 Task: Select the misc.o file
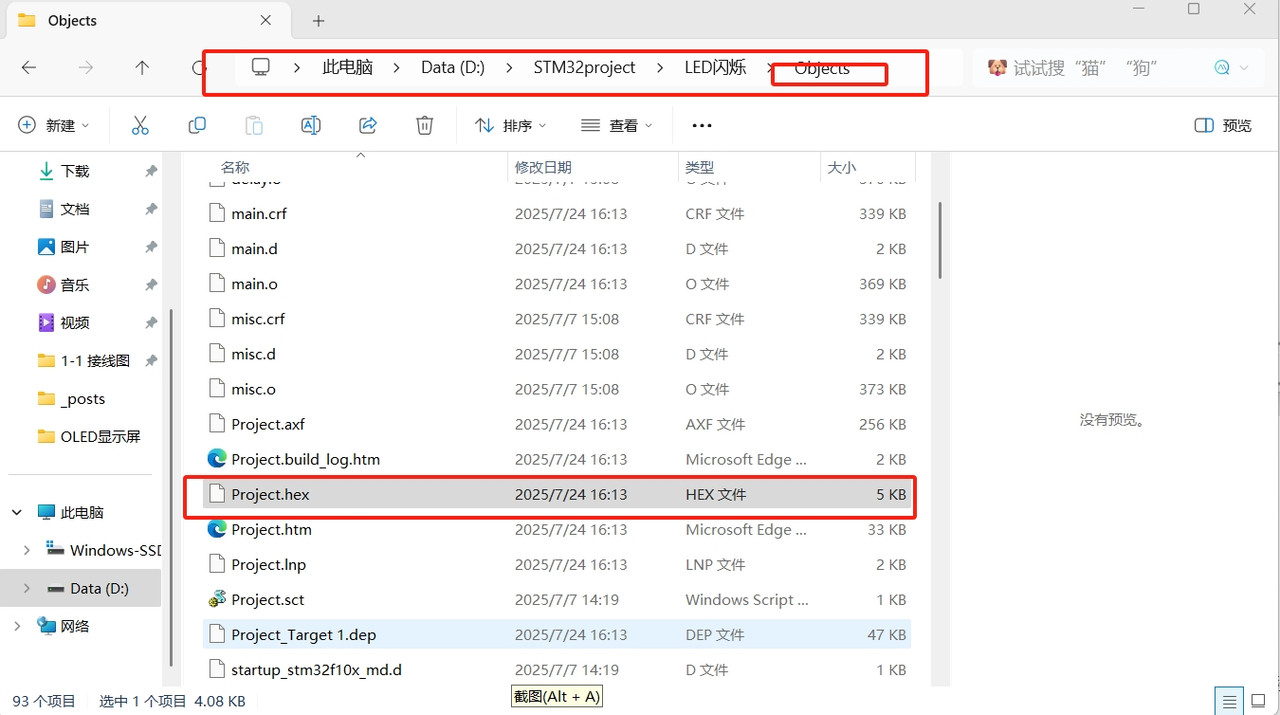[x=557, y=389]
